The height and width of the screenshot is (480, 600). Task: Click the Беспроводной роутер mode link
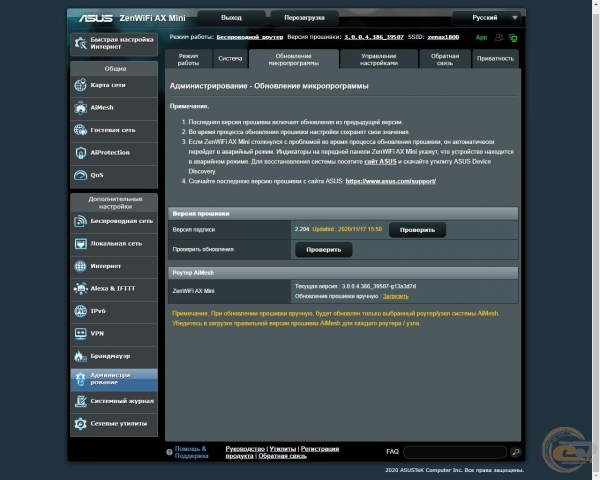click(249, 37)
